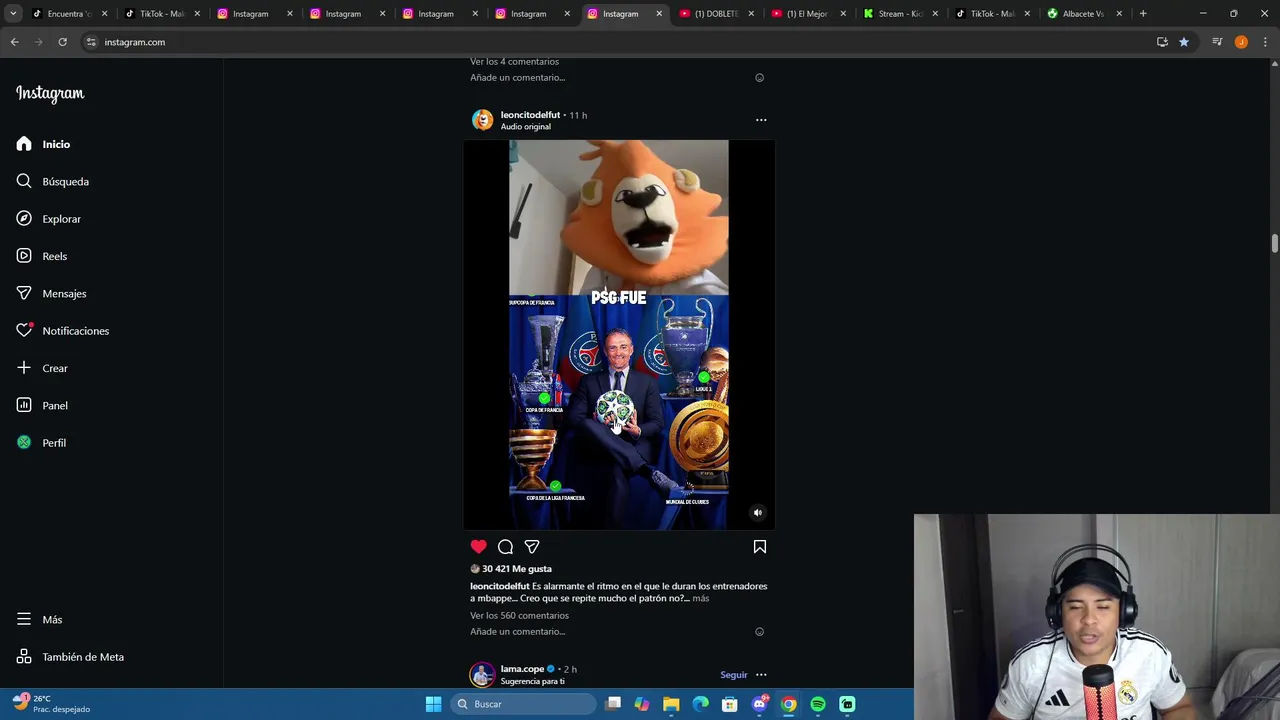Open the Chrome three-dot menu
The height and width of the screenshot is (720, 1280).
tap(1264, 42)
